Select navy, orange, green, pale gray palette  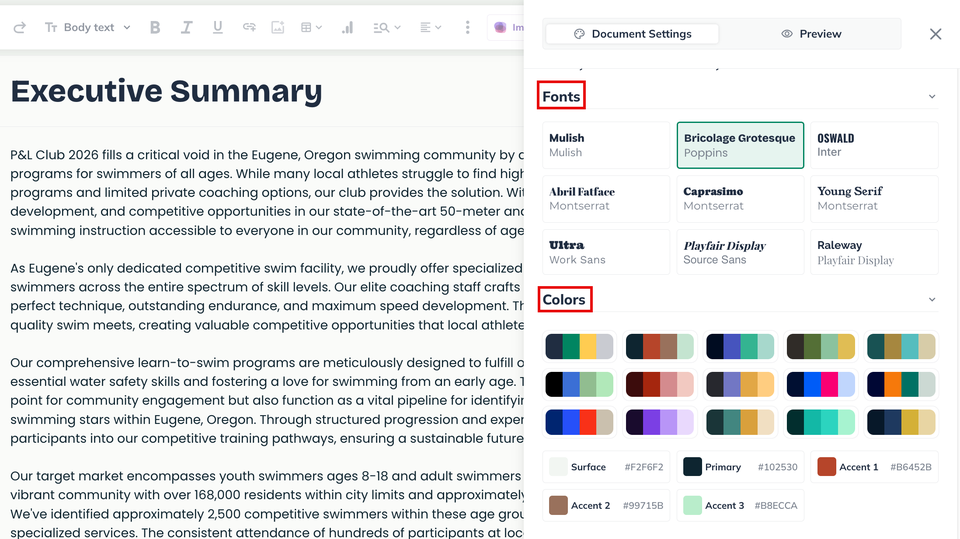(901, 385)
